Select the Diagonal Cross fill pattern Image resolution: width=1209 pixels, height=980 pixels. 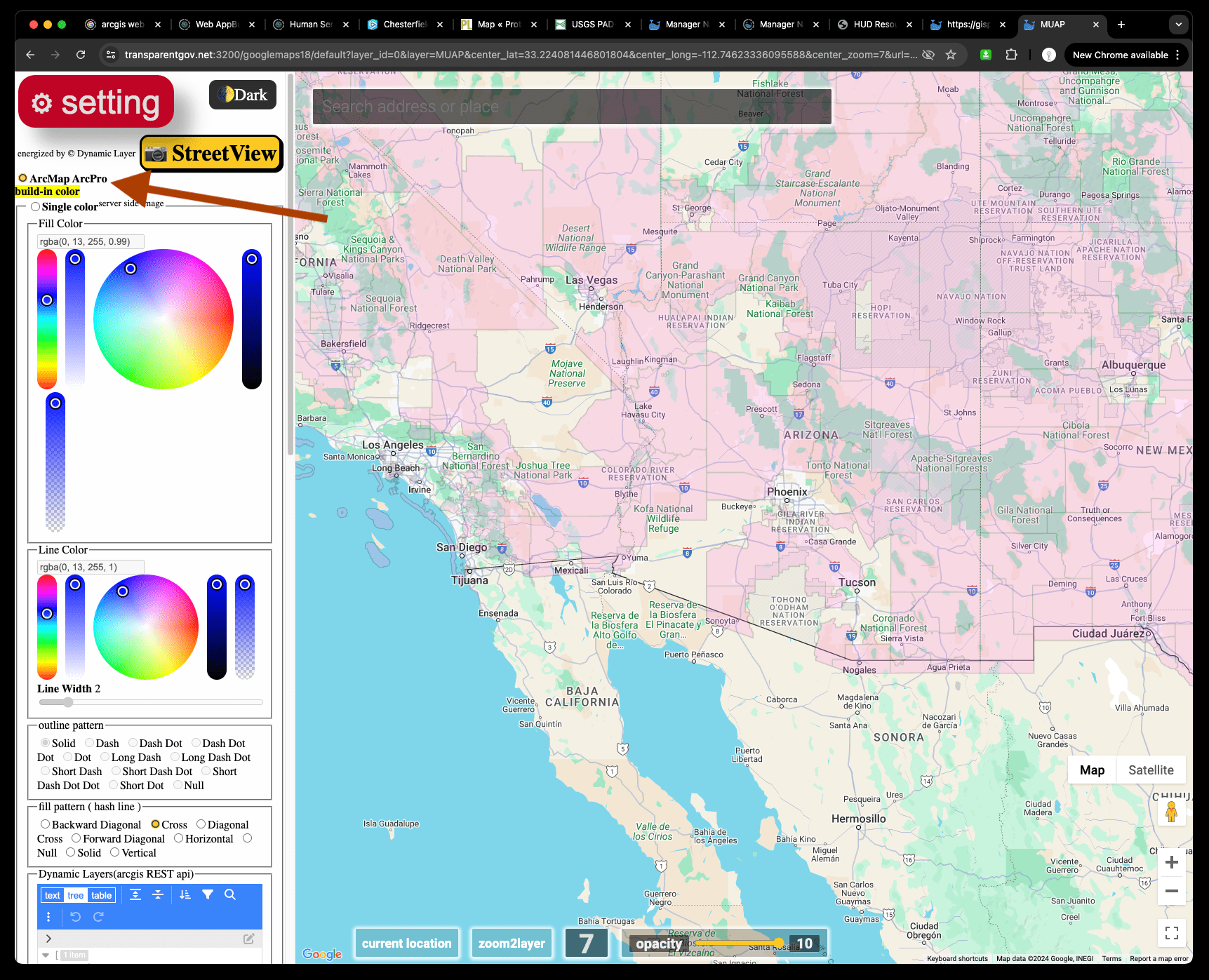click(201, 824)
